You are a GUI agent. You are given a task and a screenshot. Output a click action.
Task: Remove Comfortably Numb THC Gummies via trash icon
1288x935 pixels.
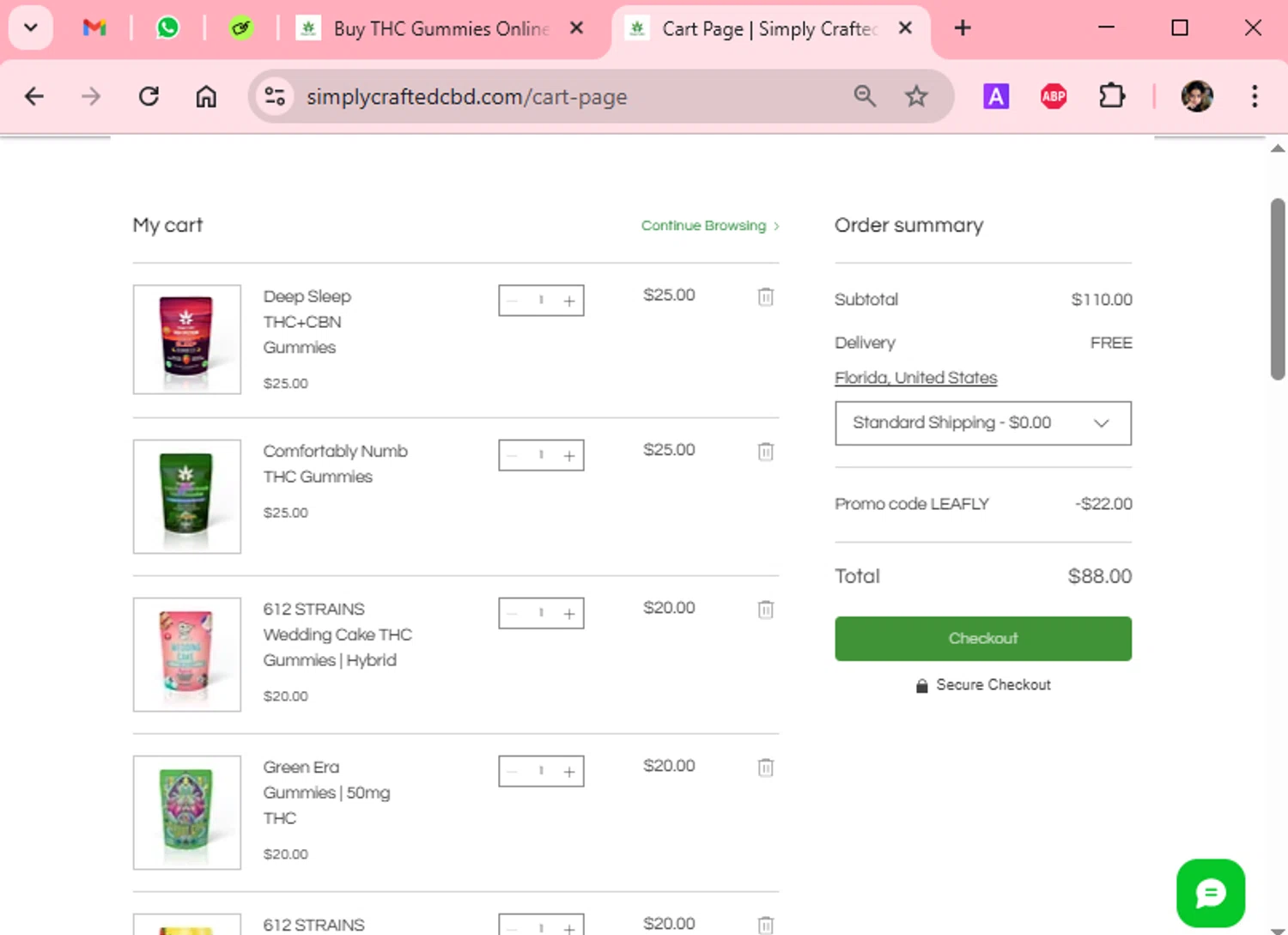click(x=766, y=452)
